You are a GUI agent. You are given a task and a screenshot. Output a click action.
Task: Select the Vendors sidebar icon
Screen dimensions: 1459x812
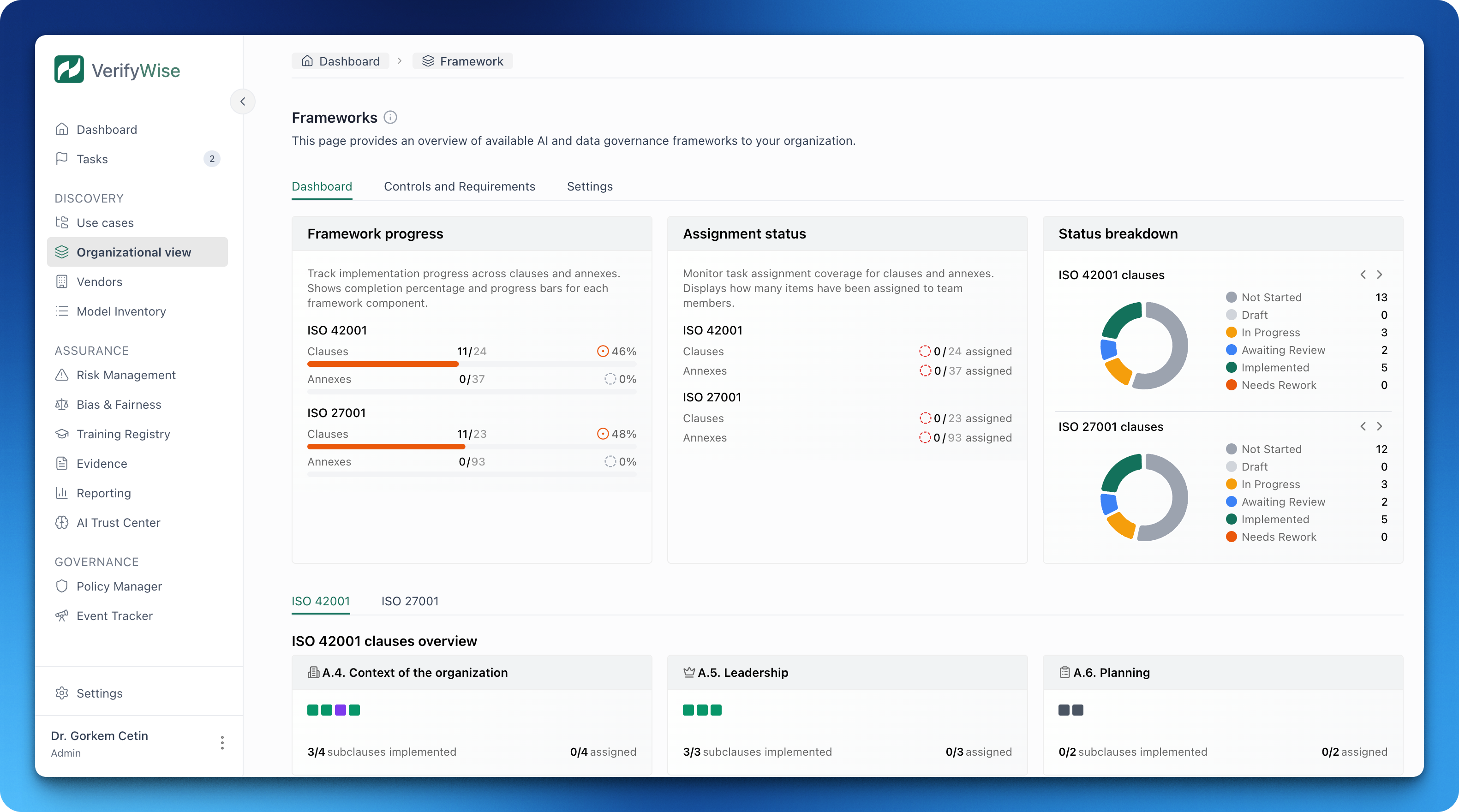click(62, 281)
